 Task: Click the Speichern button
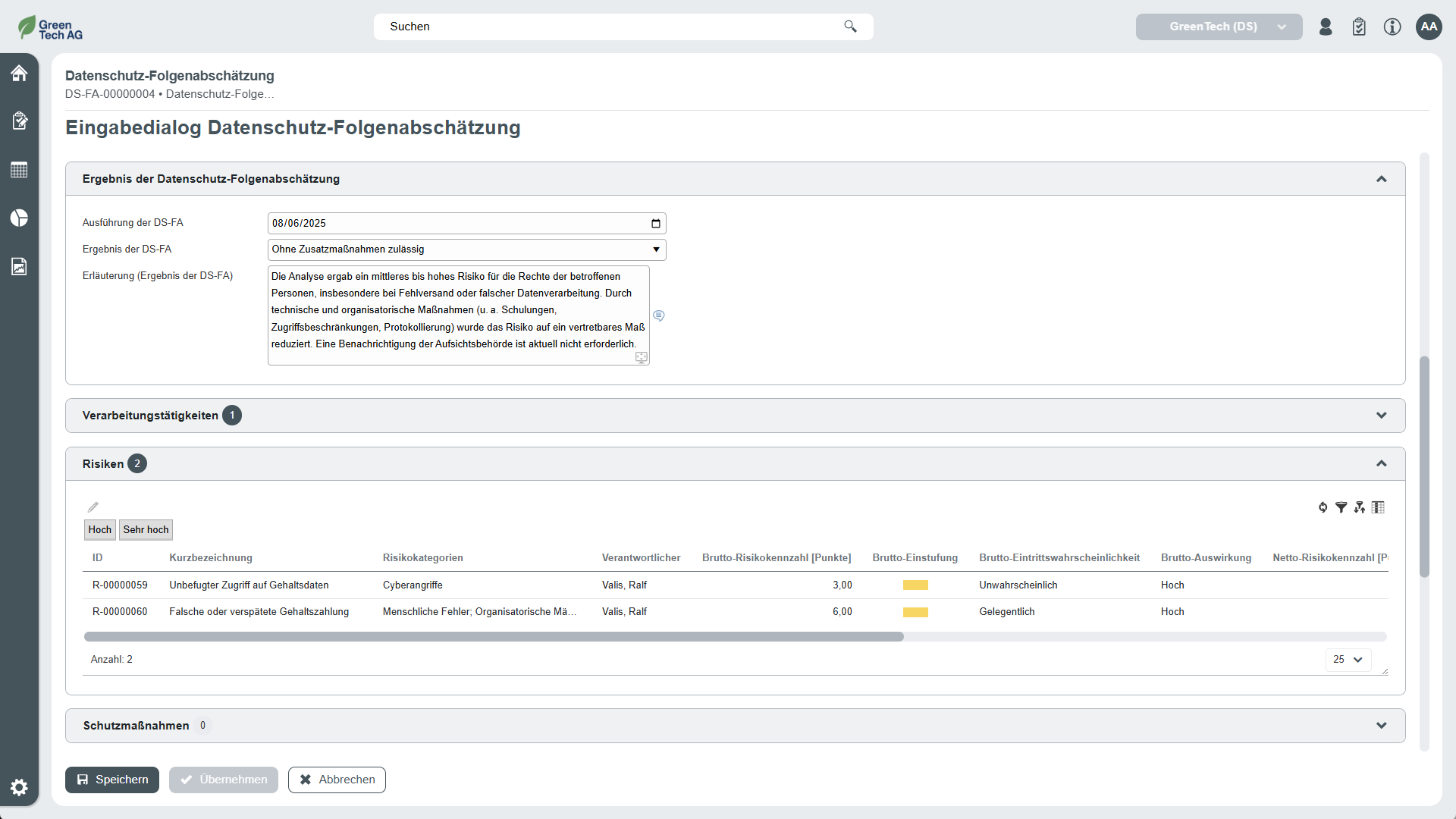(x=112, y=780)
